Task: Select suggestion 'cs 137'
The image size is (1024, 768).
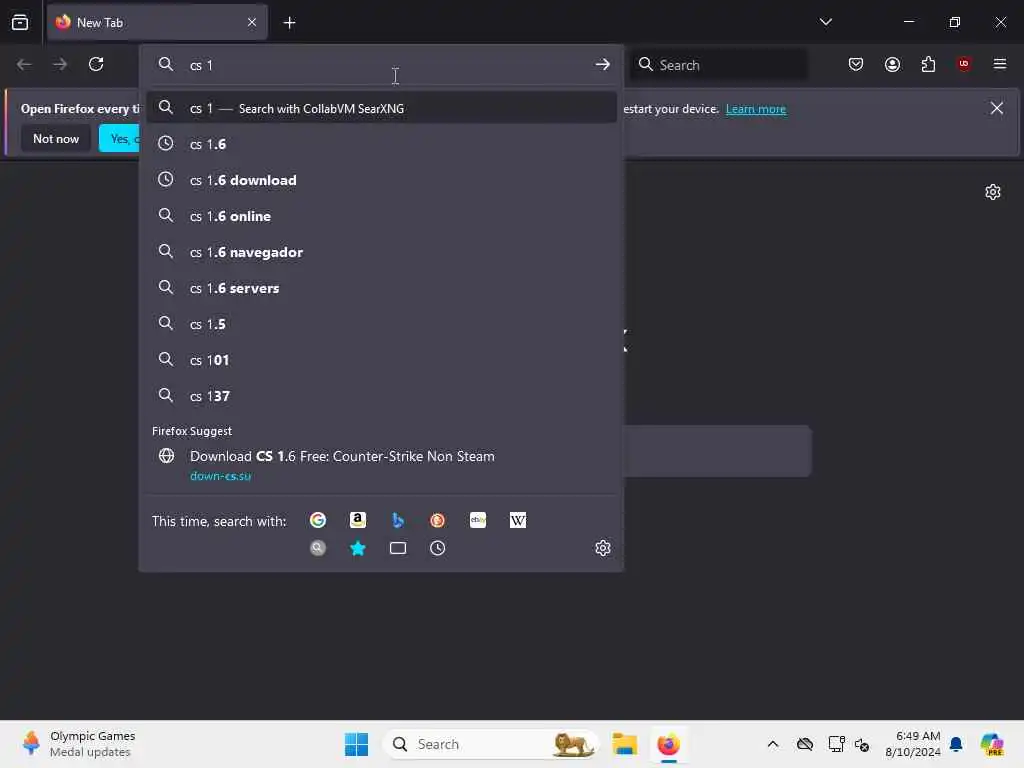Action: tap(381, 396)
